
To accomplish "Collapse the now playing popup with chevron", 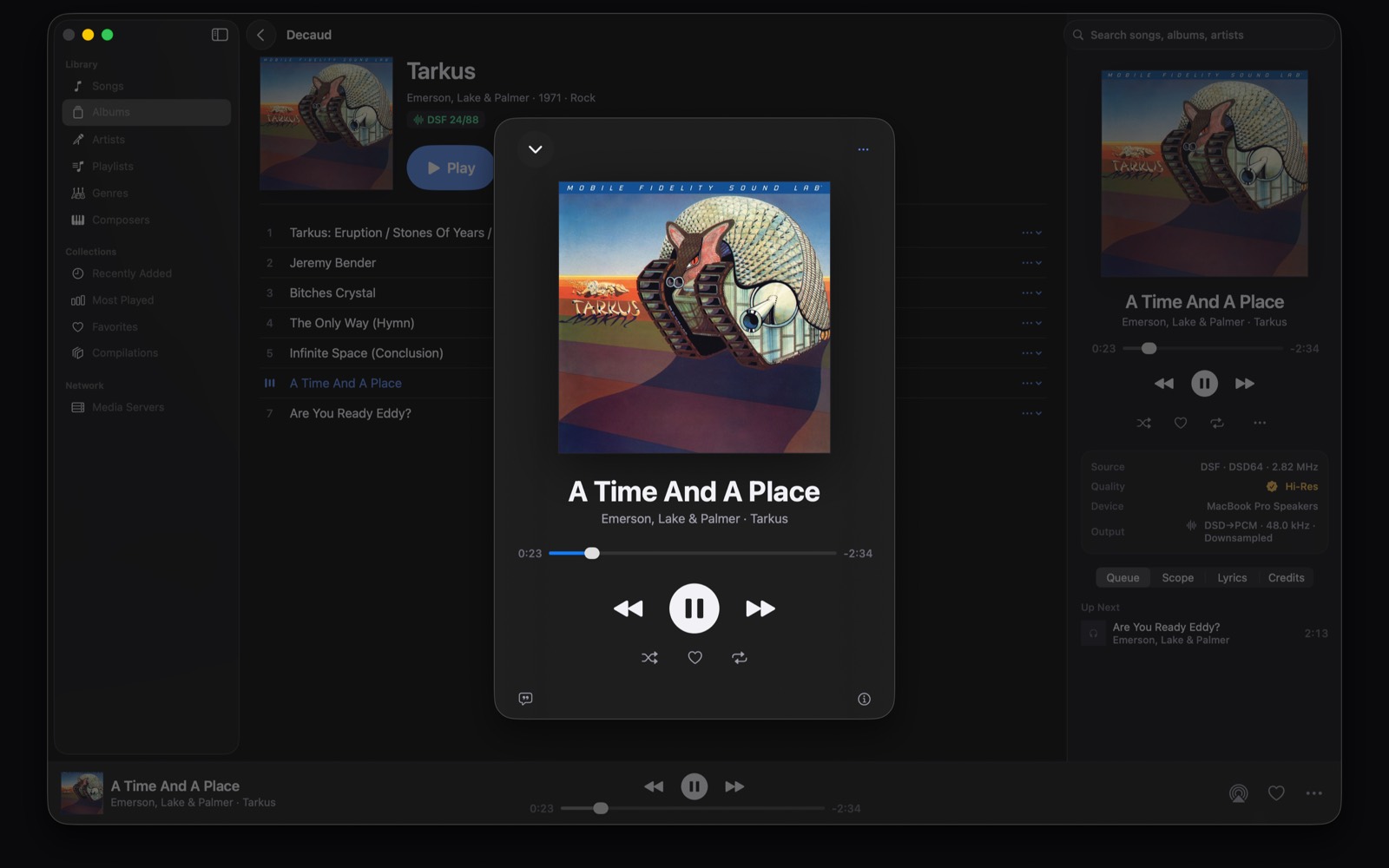I will [536, 149].
